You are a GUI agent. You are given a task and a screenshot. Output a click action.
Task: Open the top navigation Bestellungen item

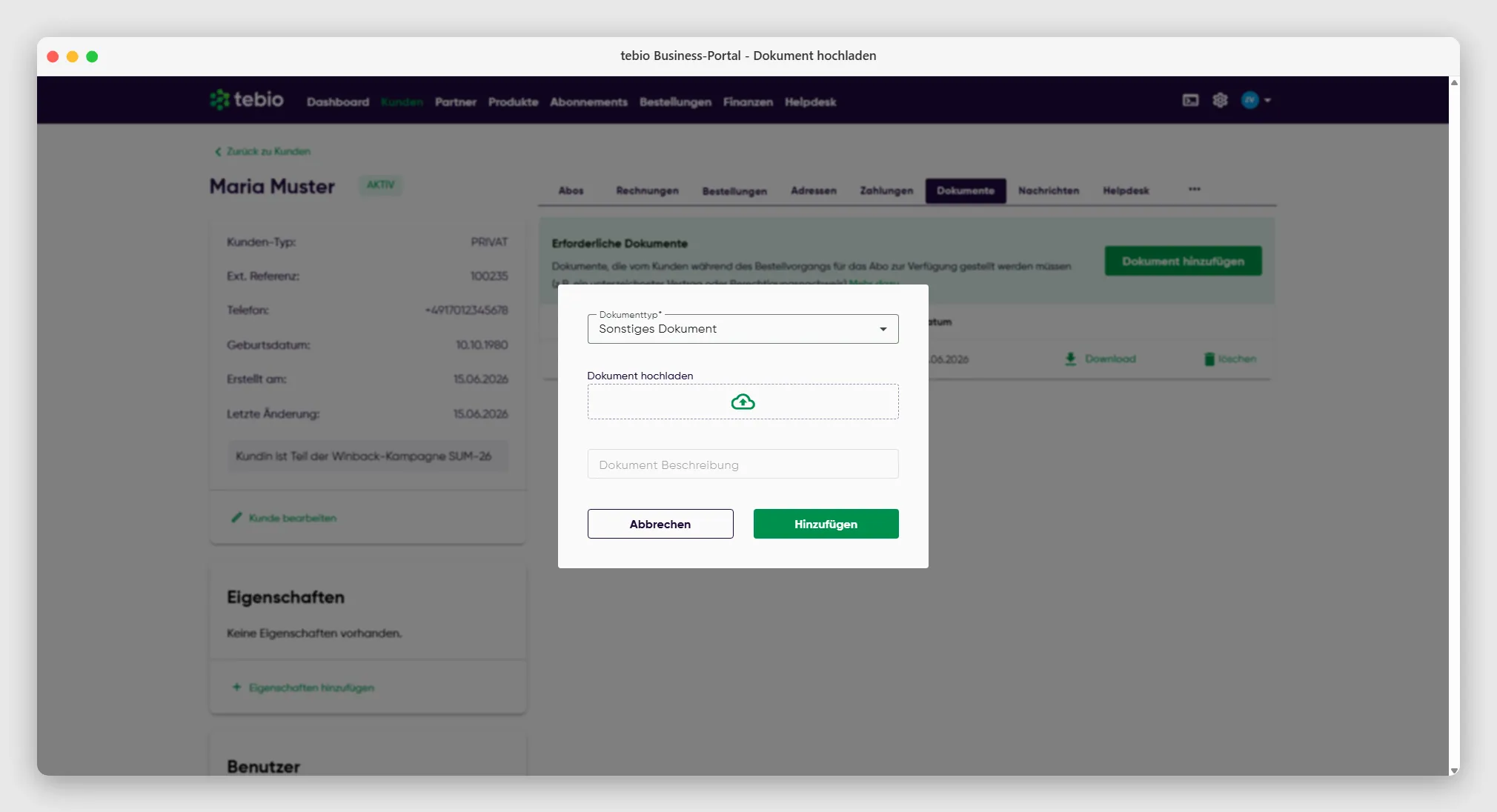(675, 101)
